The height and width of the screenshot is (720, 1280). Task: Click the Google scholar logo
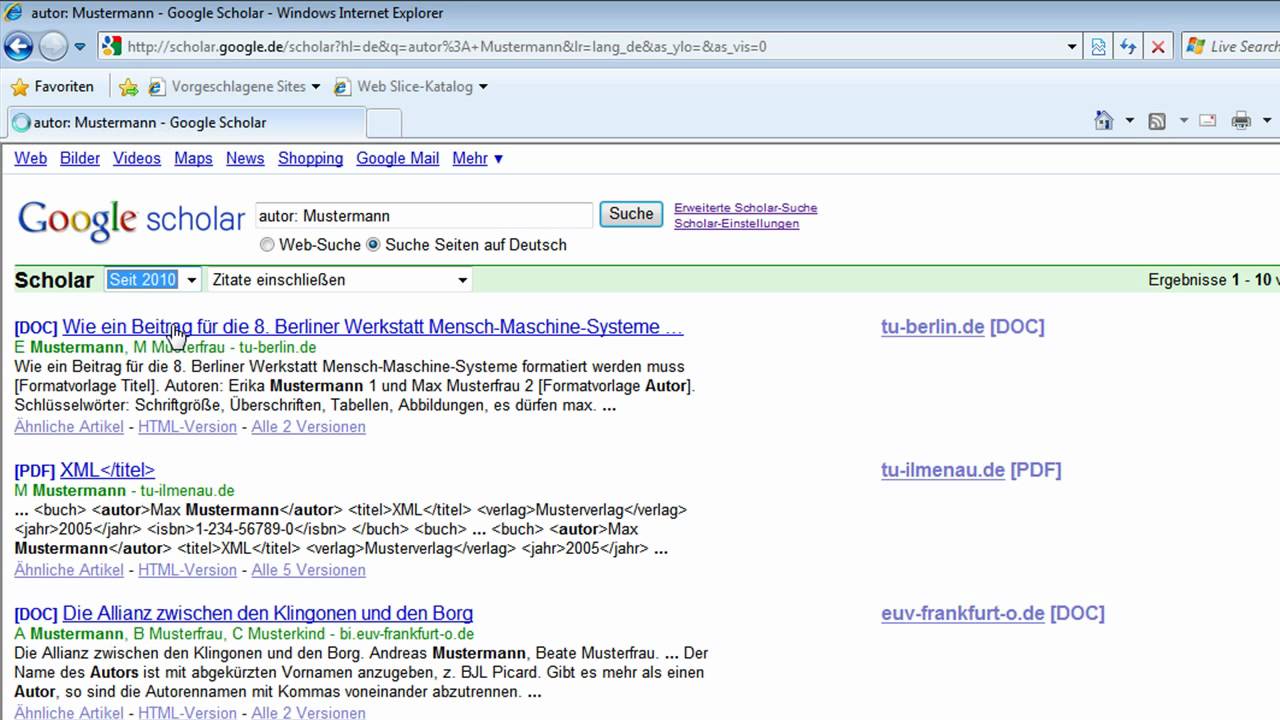pos(131,220)
